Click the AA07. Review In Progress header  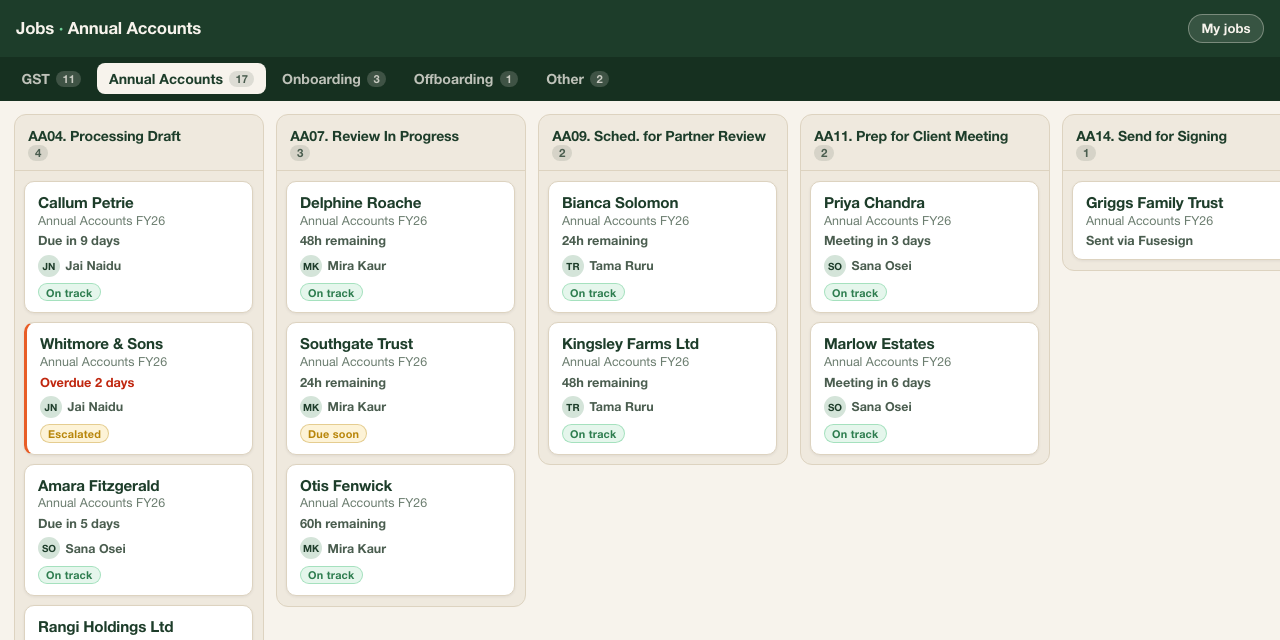[401, 143]
